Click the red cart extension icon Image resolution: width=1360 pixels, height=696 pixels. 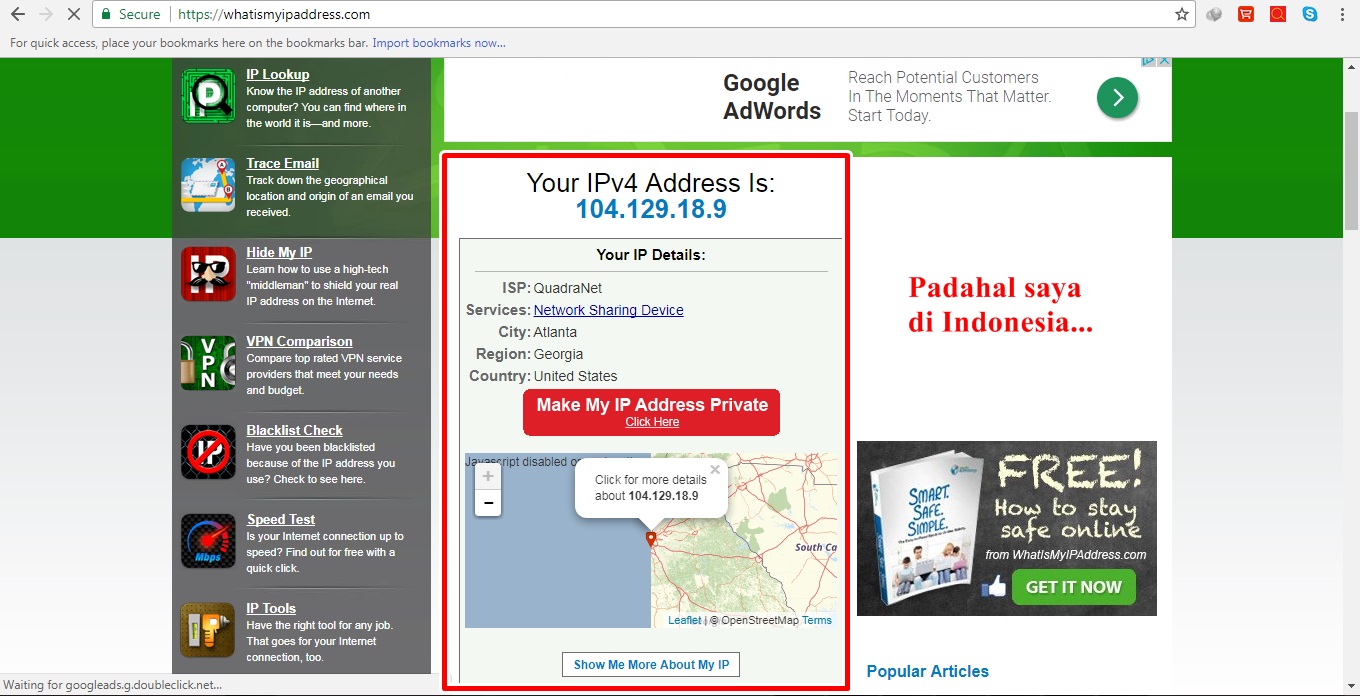(1246, 15)
